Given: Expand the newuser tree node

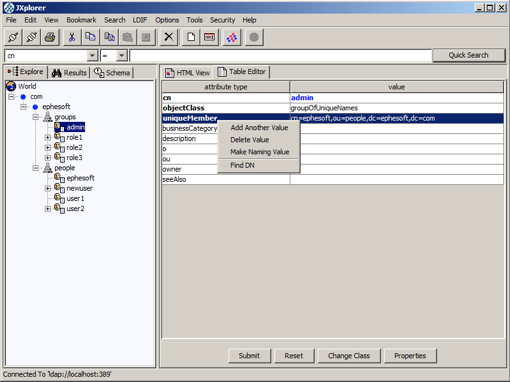Looking at the screenshot, I should (x=48, y=188).
